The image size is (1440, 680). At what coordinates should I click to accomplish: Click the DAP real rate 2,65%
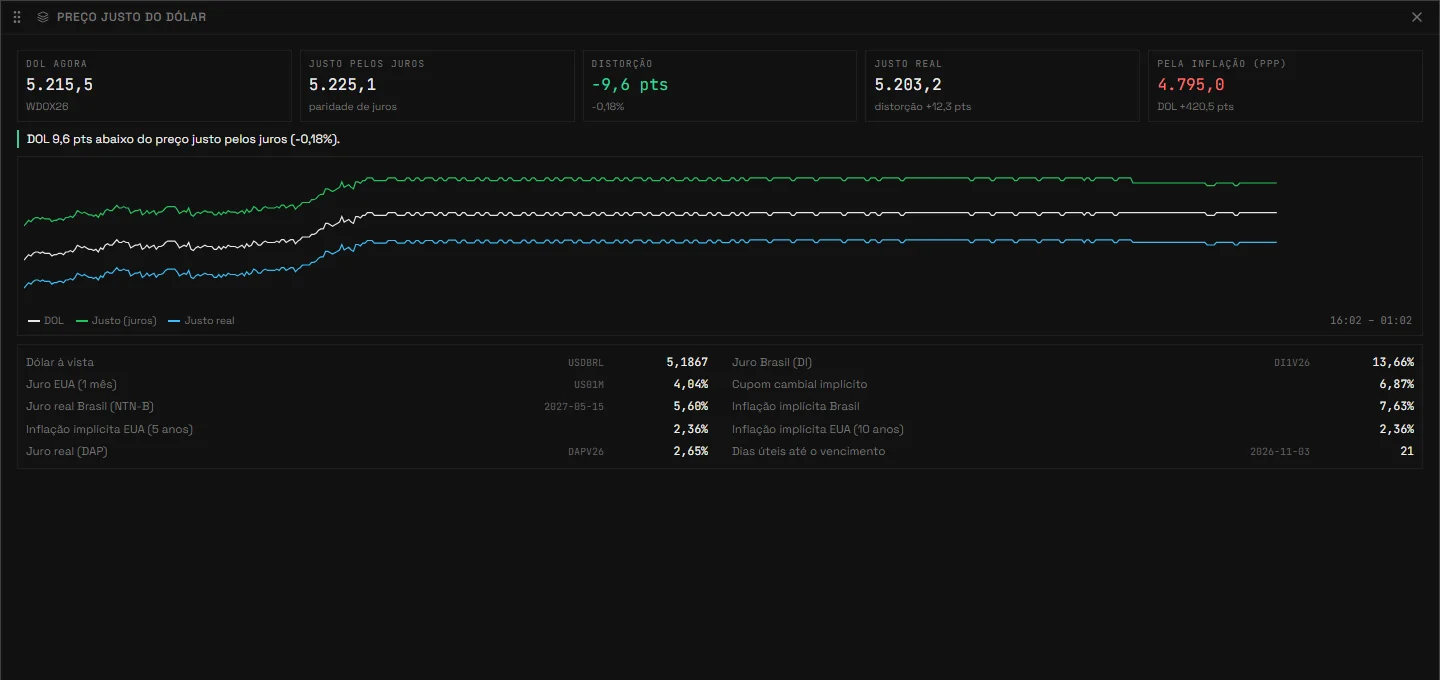pos(691,451)
